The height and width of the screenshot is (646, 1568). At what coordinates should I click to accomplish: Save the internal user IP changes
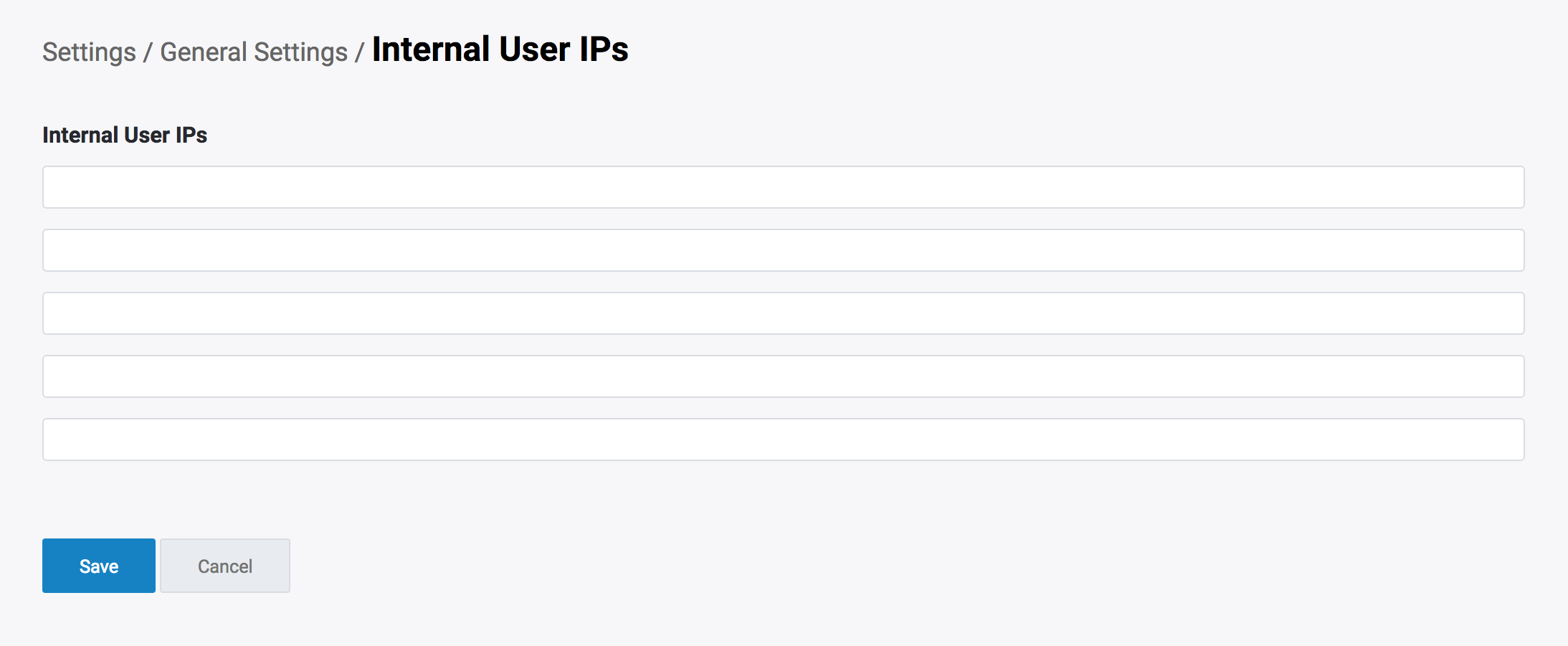pos(99,566)
